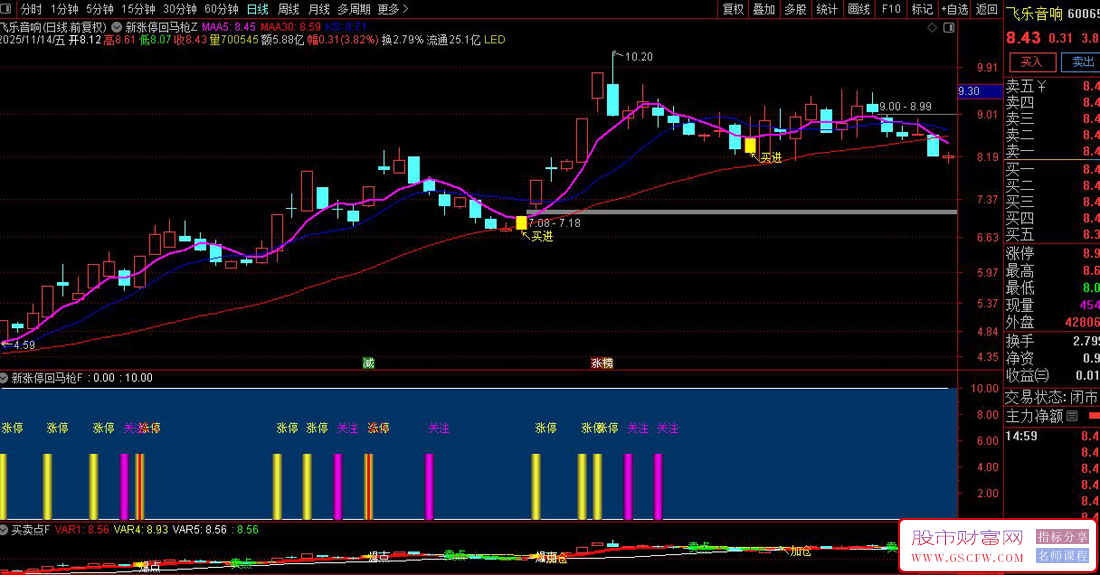Click the 额5.88亿 turnover amount text

pyautogui.click(x=282, y=40)
